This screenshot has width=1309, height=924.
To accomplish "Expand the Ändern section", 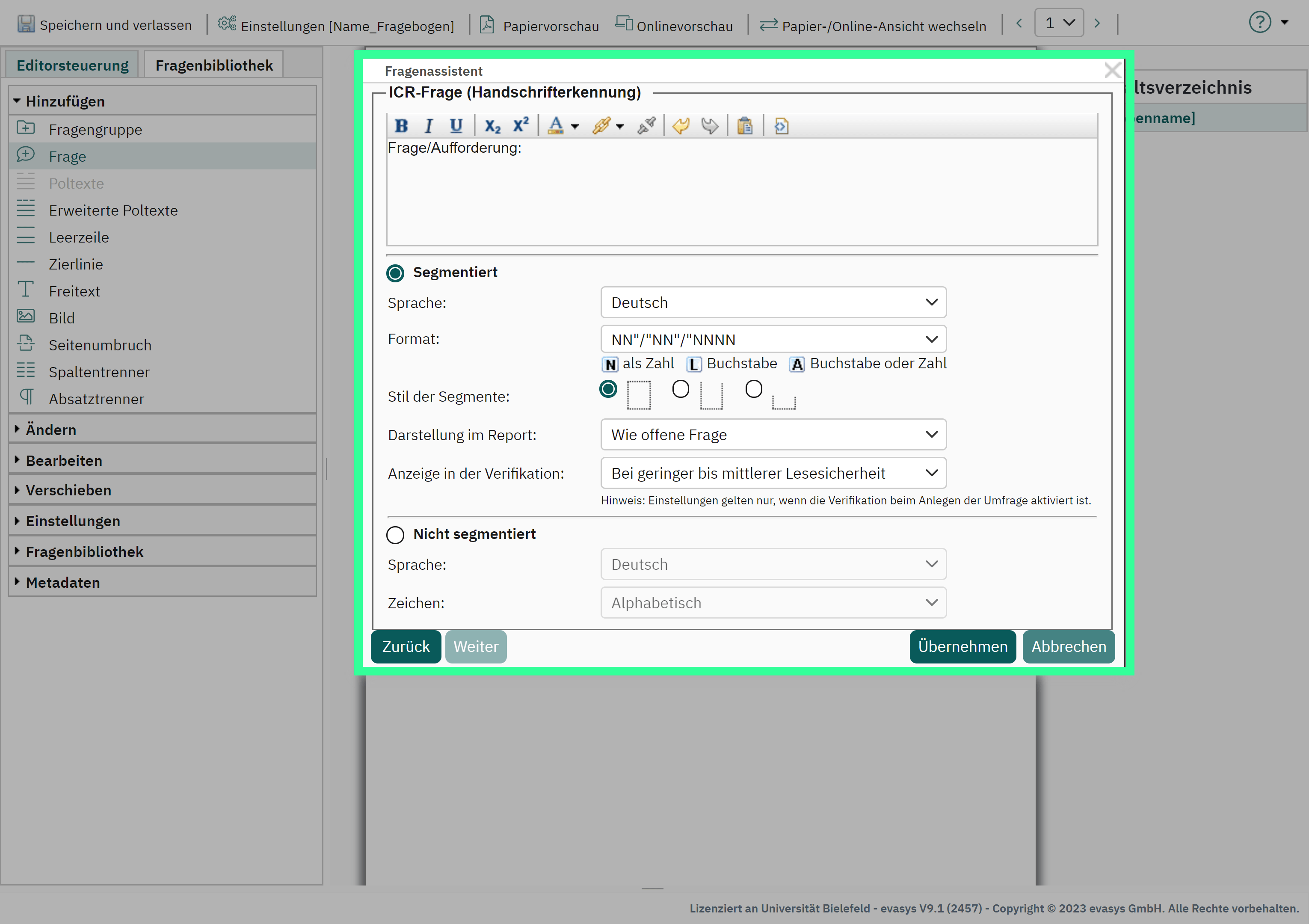I will pyautogui.click(x=51, y=430).
